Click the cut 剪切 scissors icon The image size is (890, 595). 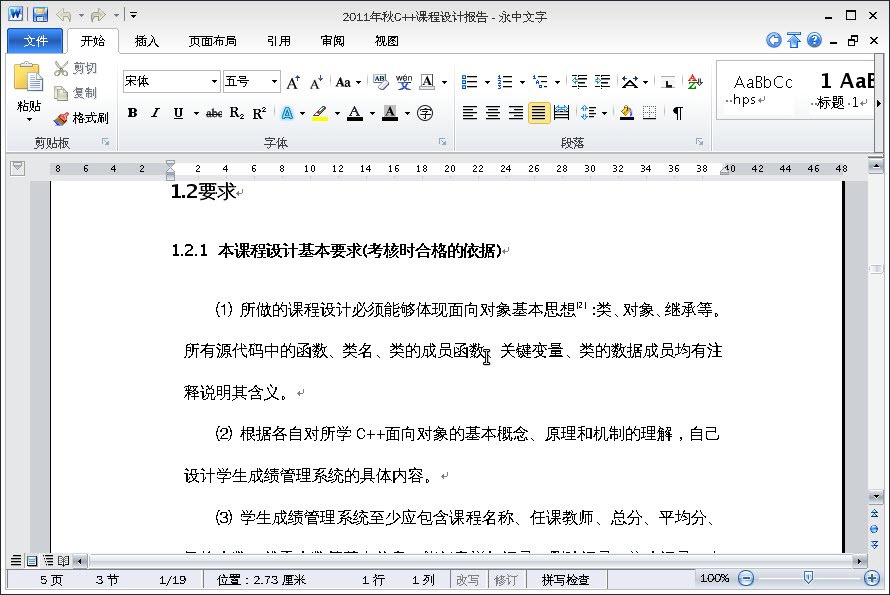click(x=62, y=68)
